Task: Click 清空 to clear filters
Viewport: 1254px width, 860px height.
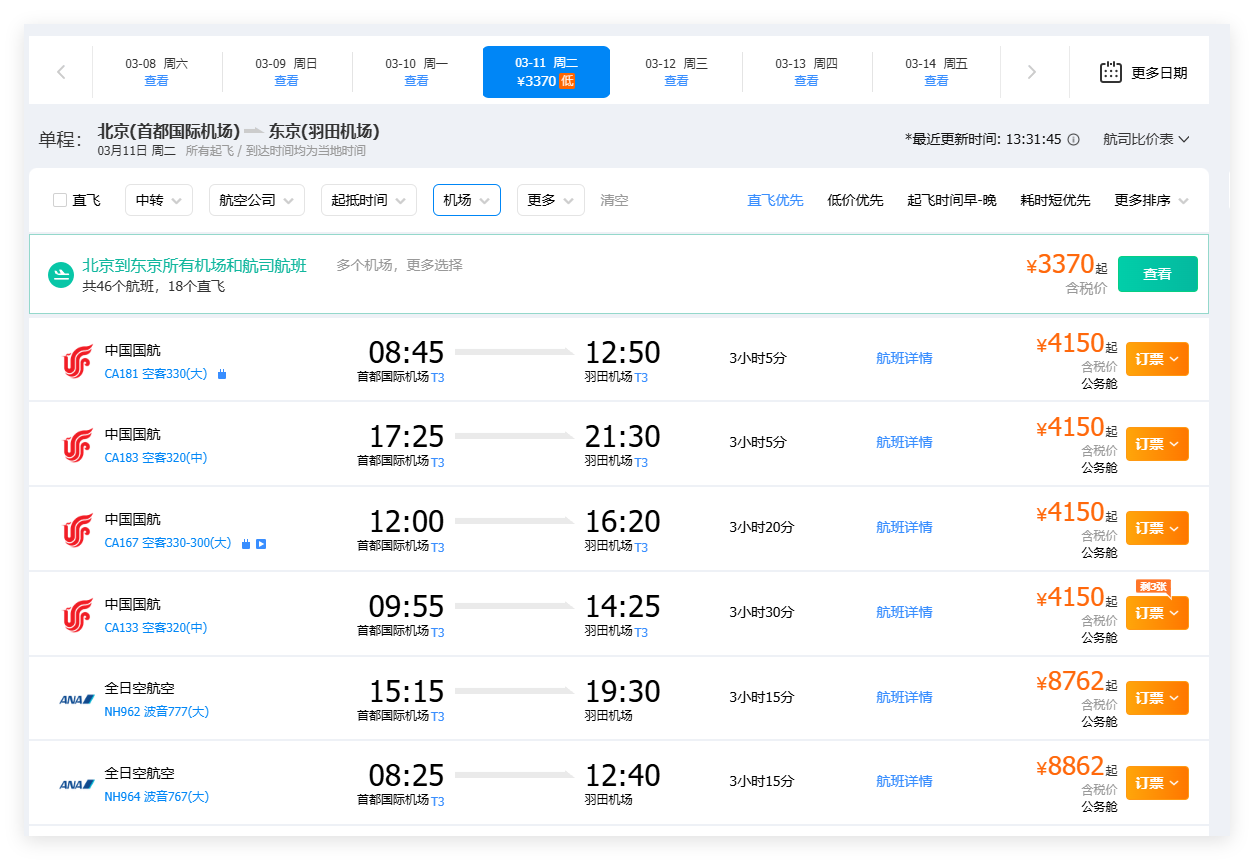Action: tap(614, 200)
